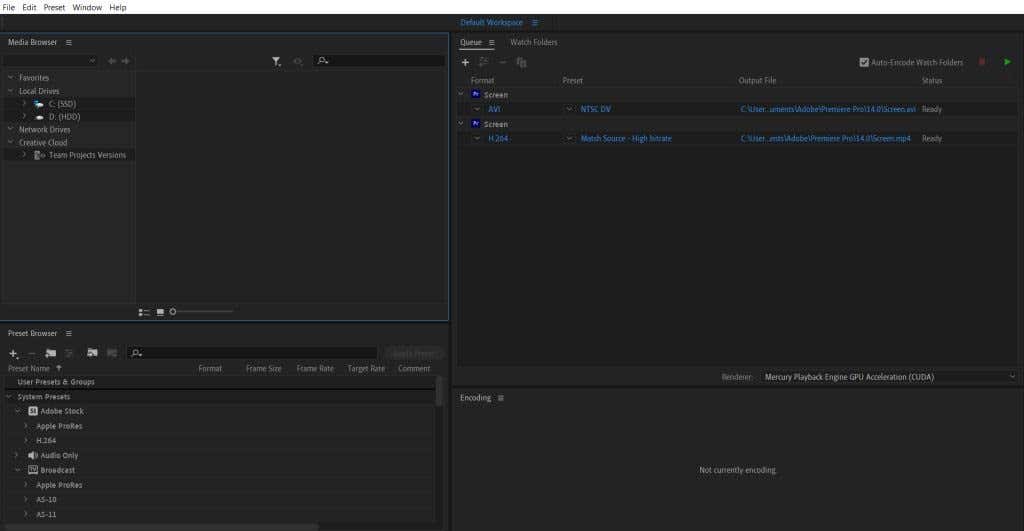The width and height of the screenshot is (1024, 531).
Task: Open the Media Browser panel menu
Action: pos(69,42)
